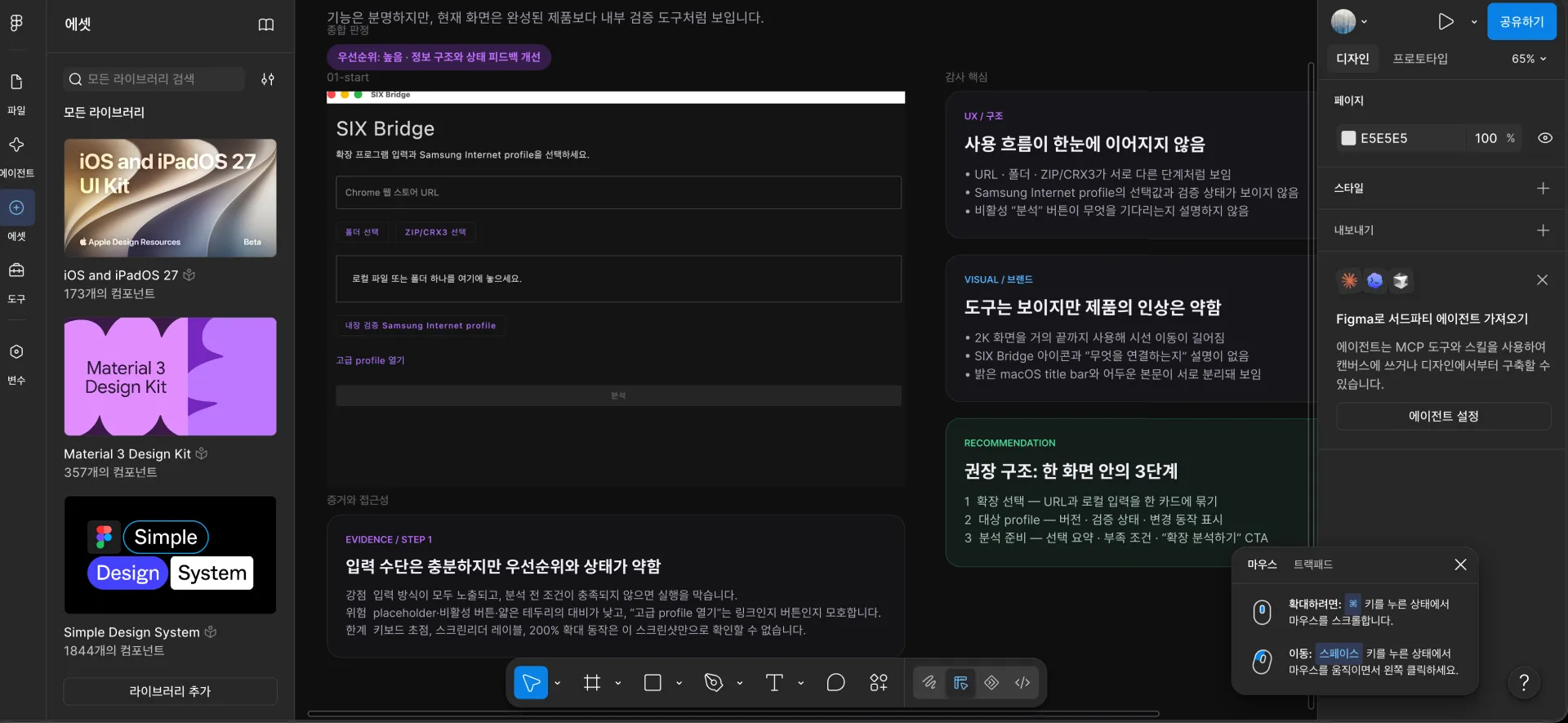
Task: Open the asset search filter settings icon
Action: [x=268, y=79]
